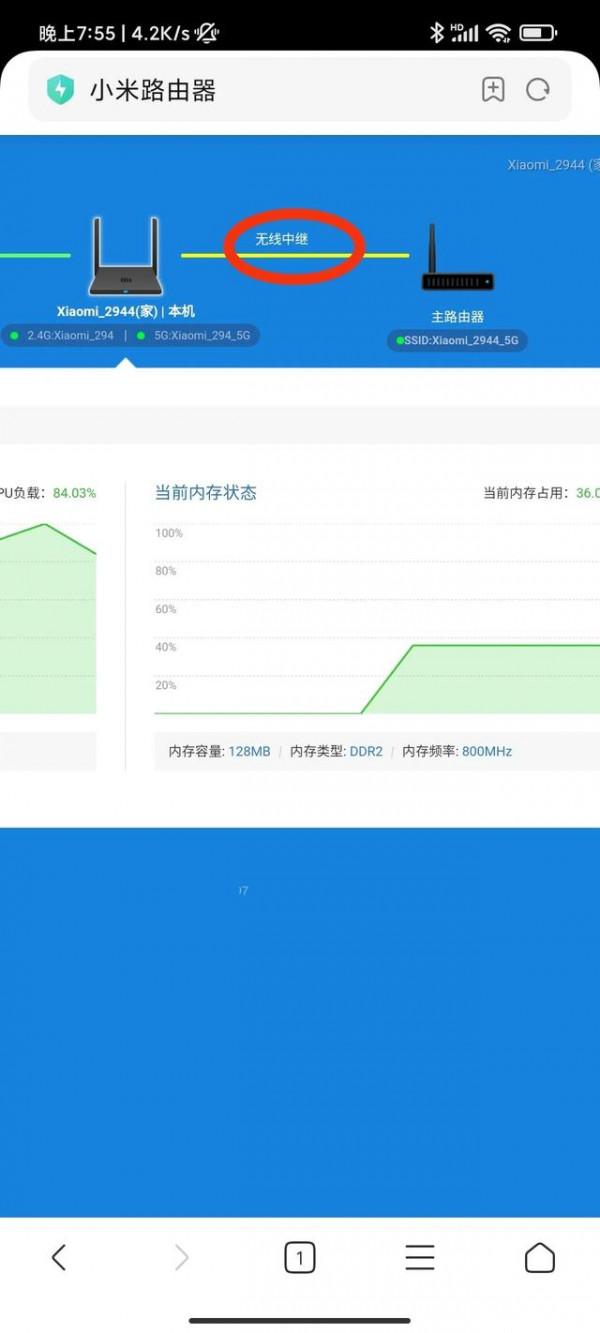
Task: Click the CPU load value 84.03%
Action: click(74, 493)
